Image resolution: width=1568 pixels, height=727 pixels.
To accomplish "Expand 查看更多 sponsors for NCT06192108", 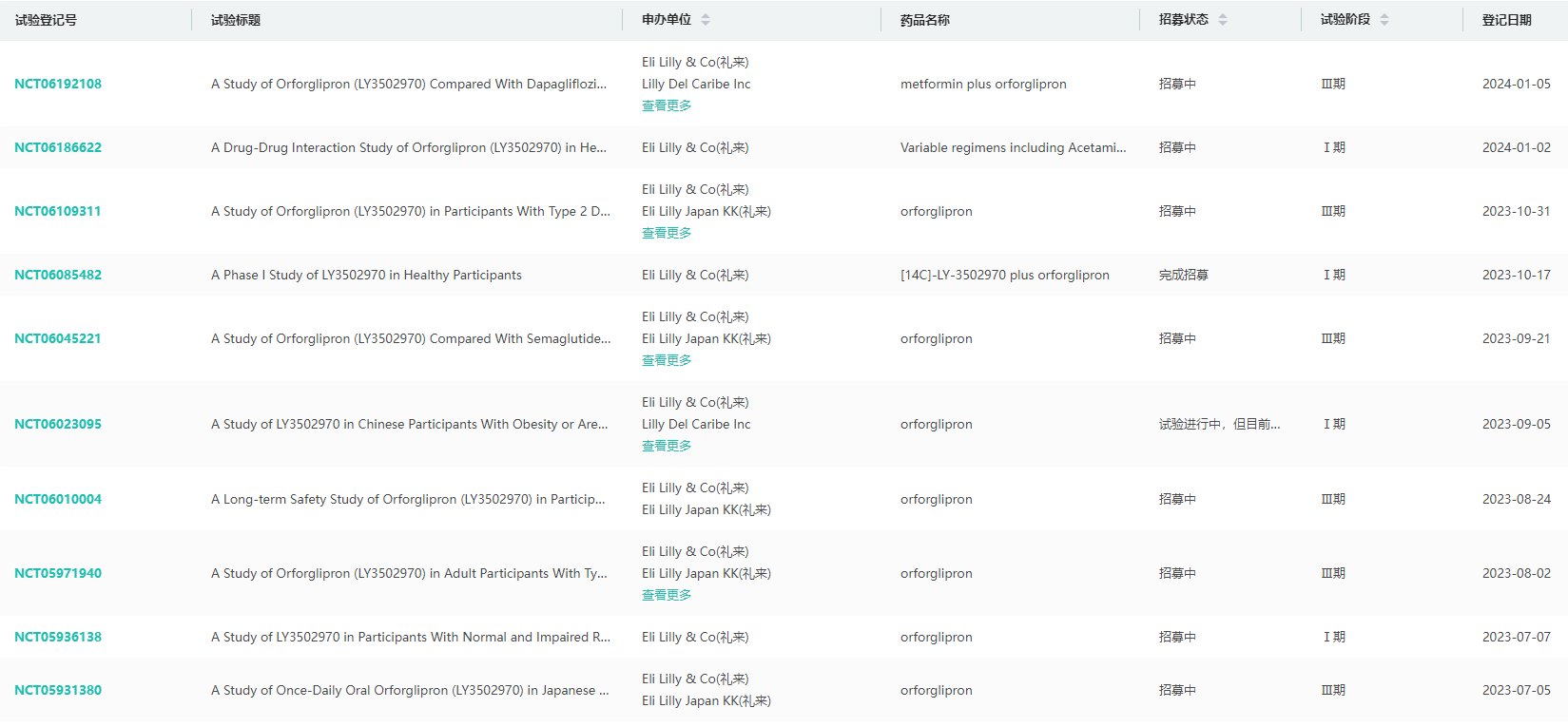I will click(x=666, y=105).
